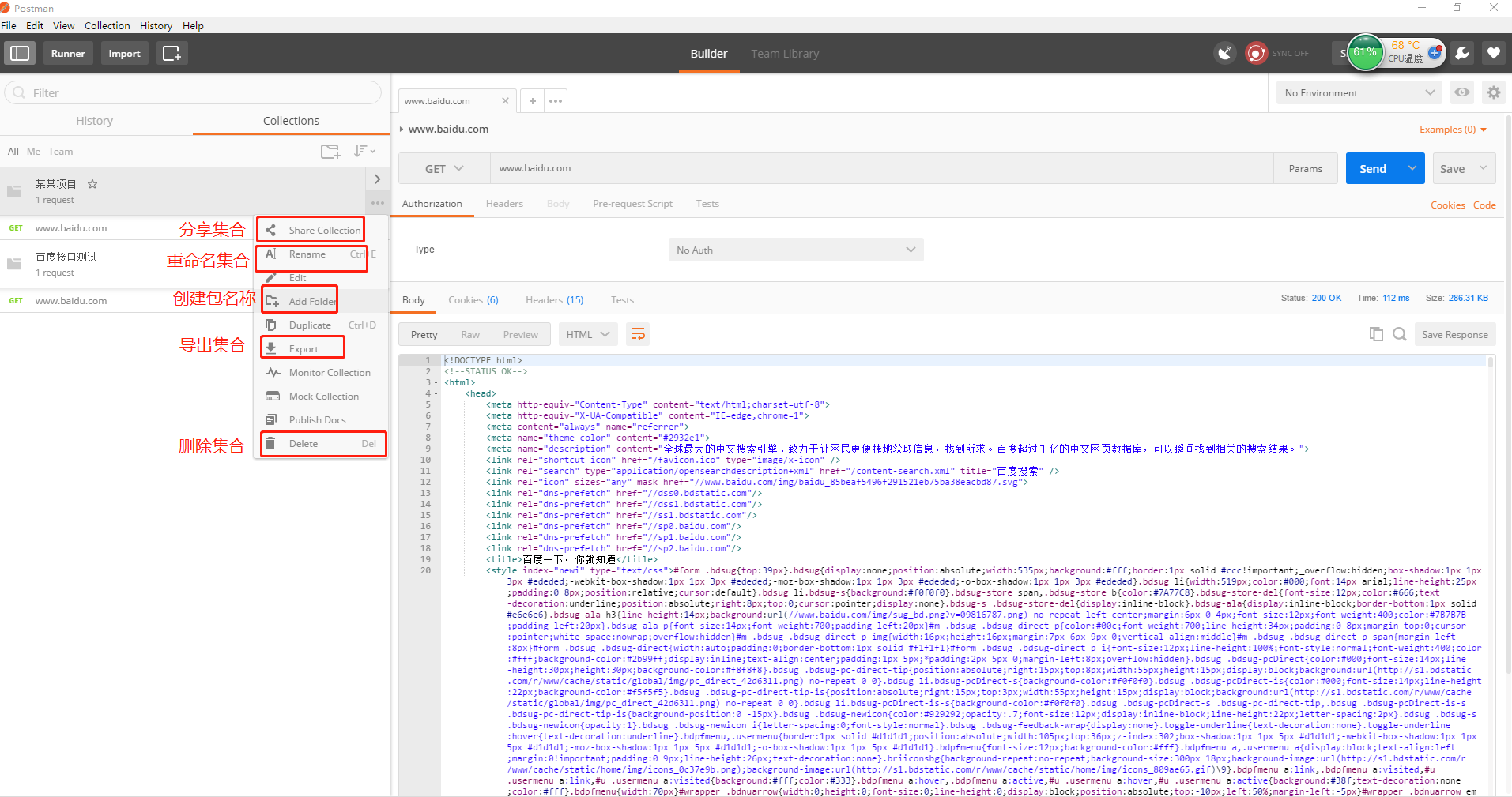Close the www.baidu.com request tab
Image resolution: width=1512 pixels, height=797 pixels.
click(x=505, y=100)
